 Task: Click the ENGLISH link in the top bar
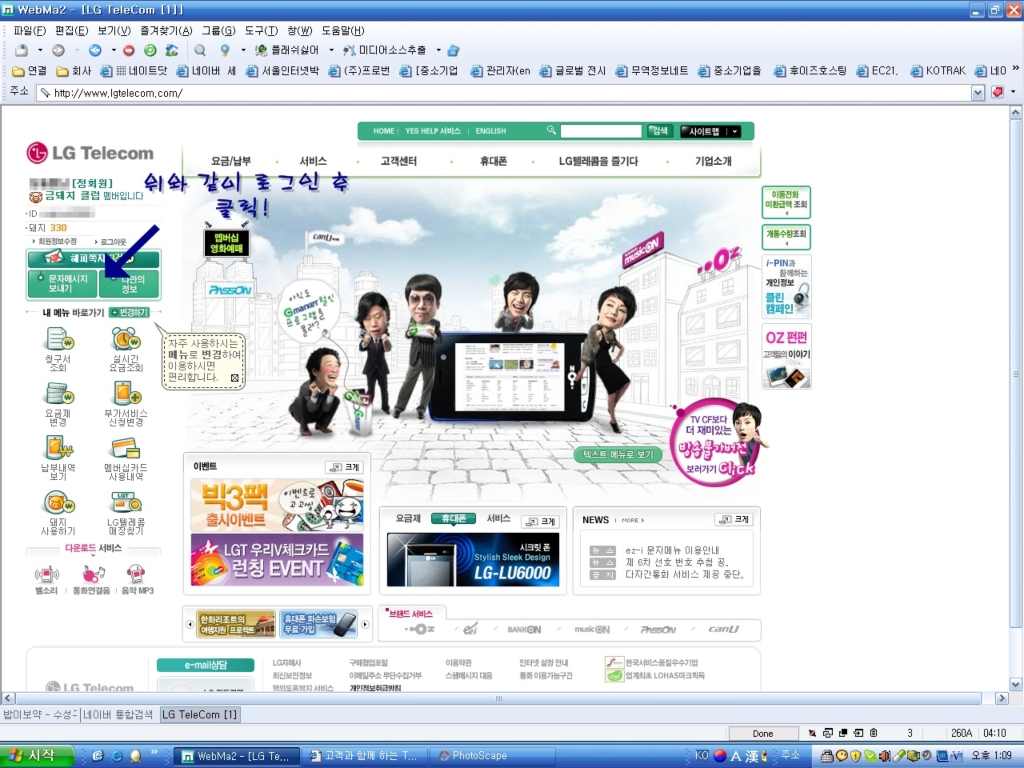click(490, 131)
